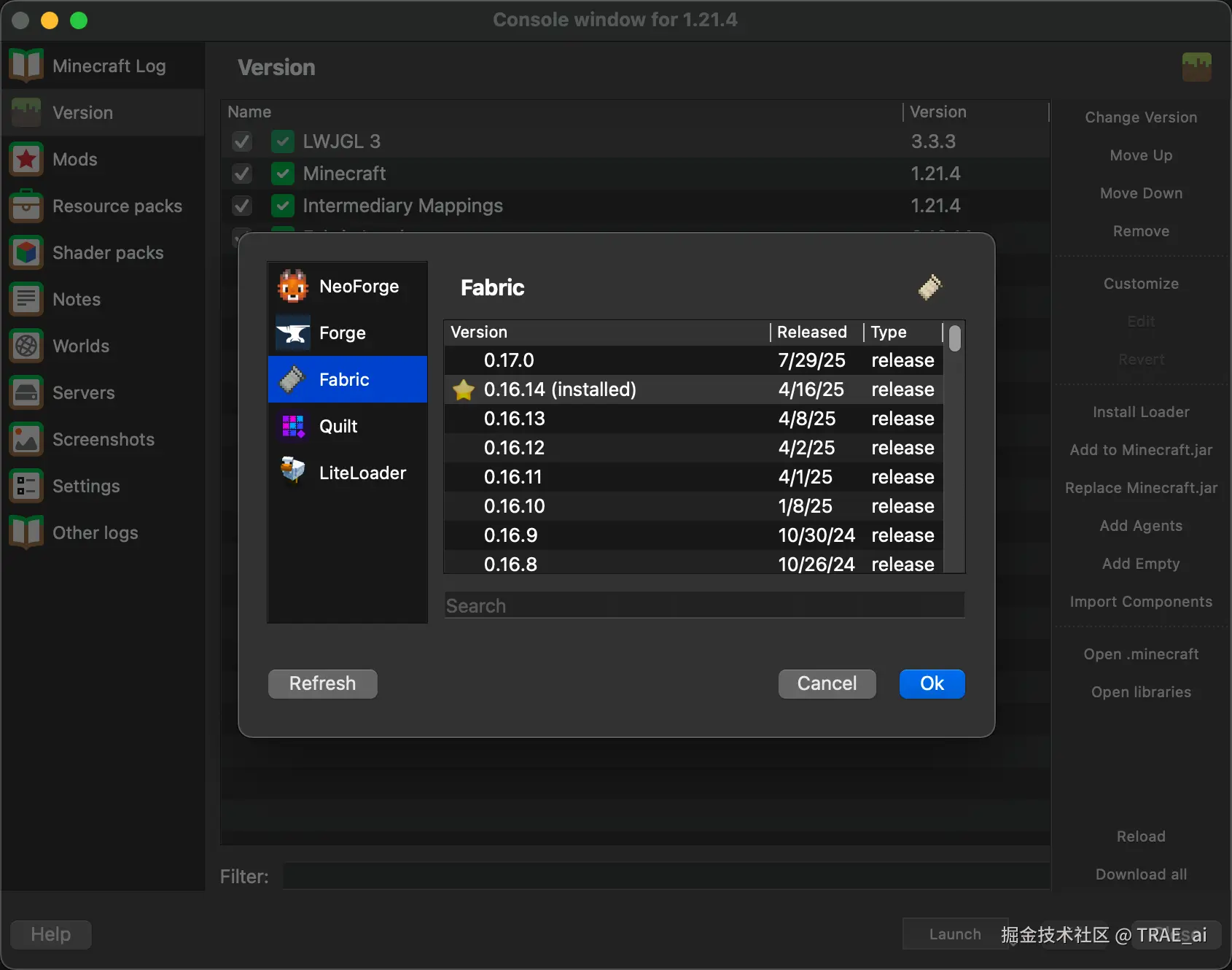Select version 0.16.10 row
This screenshot has height=970, width=1232.
pyautogui.click(x=693, y=506)
